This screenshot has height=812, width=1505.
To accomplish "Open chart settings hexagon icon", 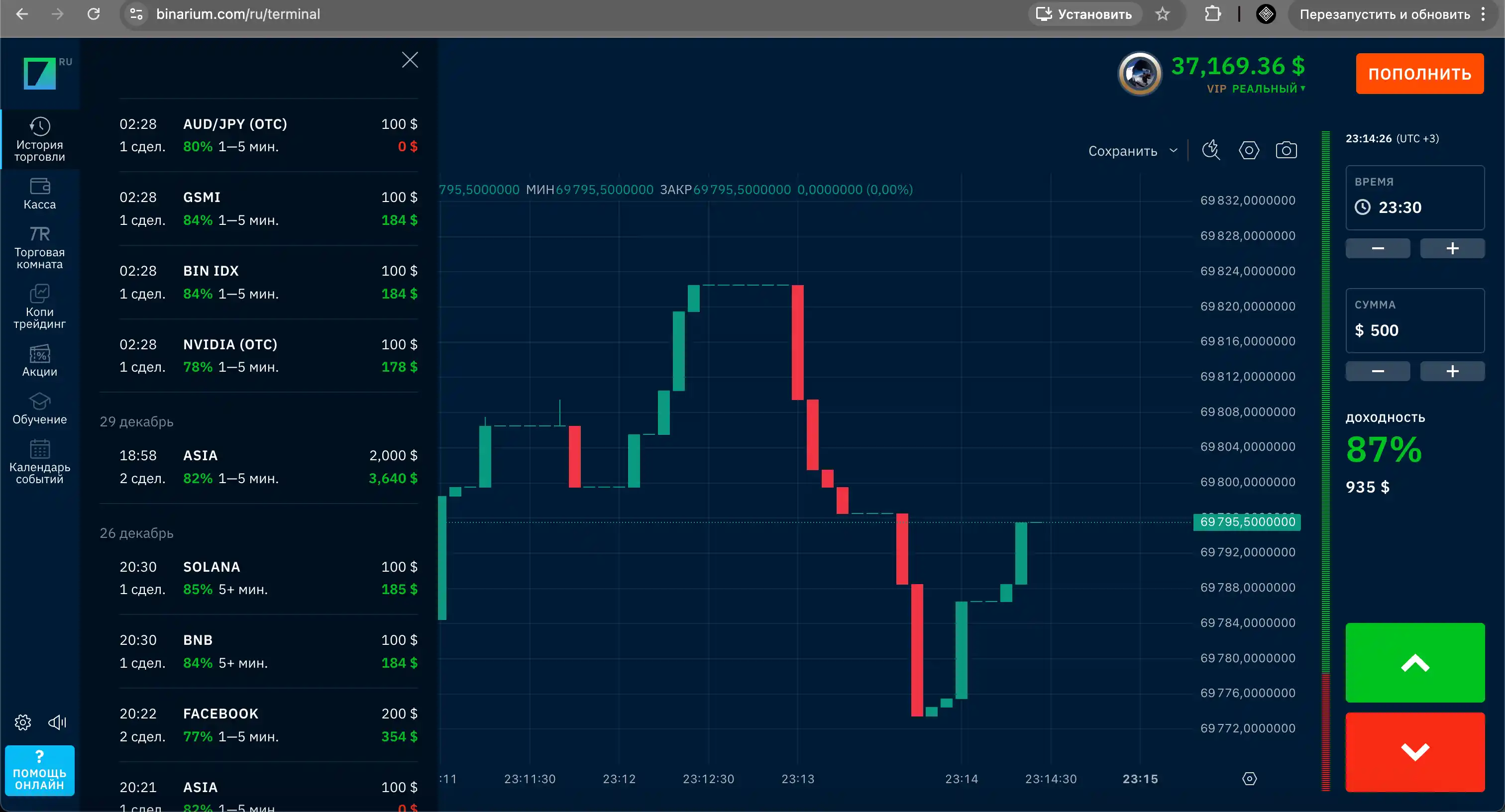I will (x=1249, y=150).
